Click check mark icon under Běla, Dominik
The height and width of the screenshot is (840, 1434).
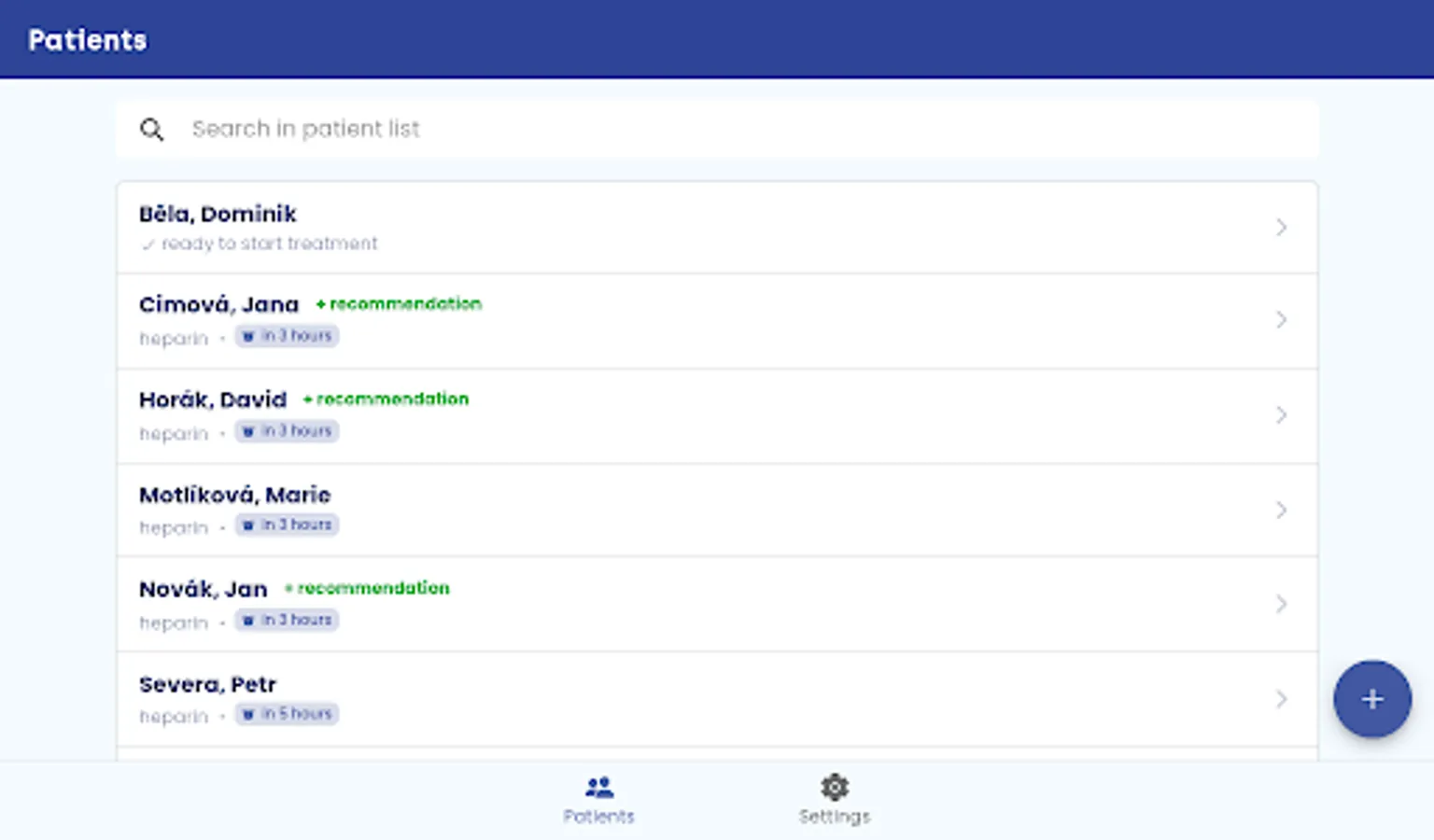pos(148,245)
